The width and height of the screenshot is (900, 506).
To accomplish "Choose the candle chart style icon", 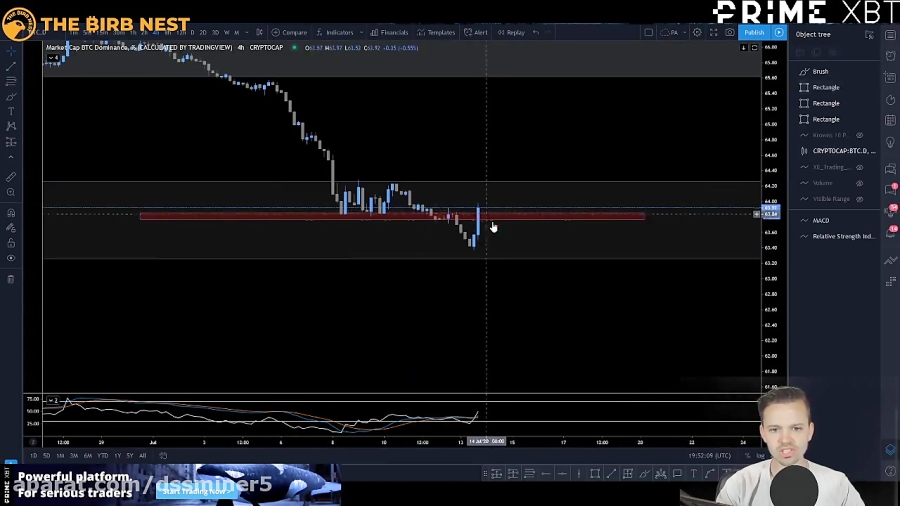I will coord(259,33).
